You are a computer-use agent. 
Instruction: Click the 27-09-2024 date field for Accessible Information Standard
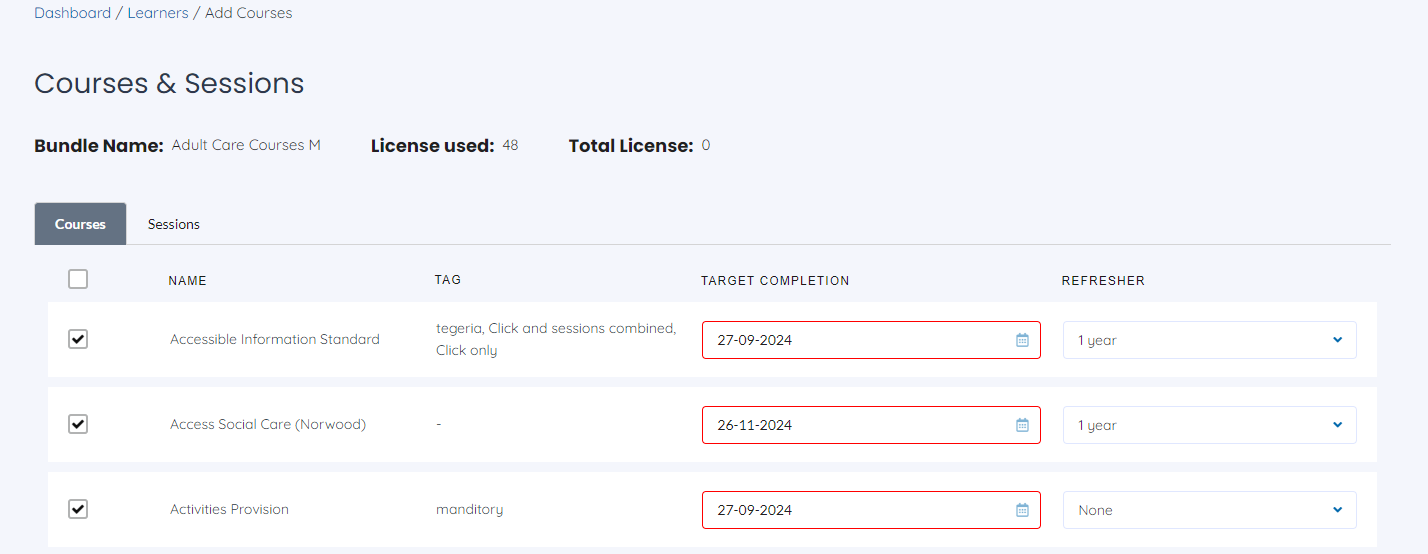(871, 340)
